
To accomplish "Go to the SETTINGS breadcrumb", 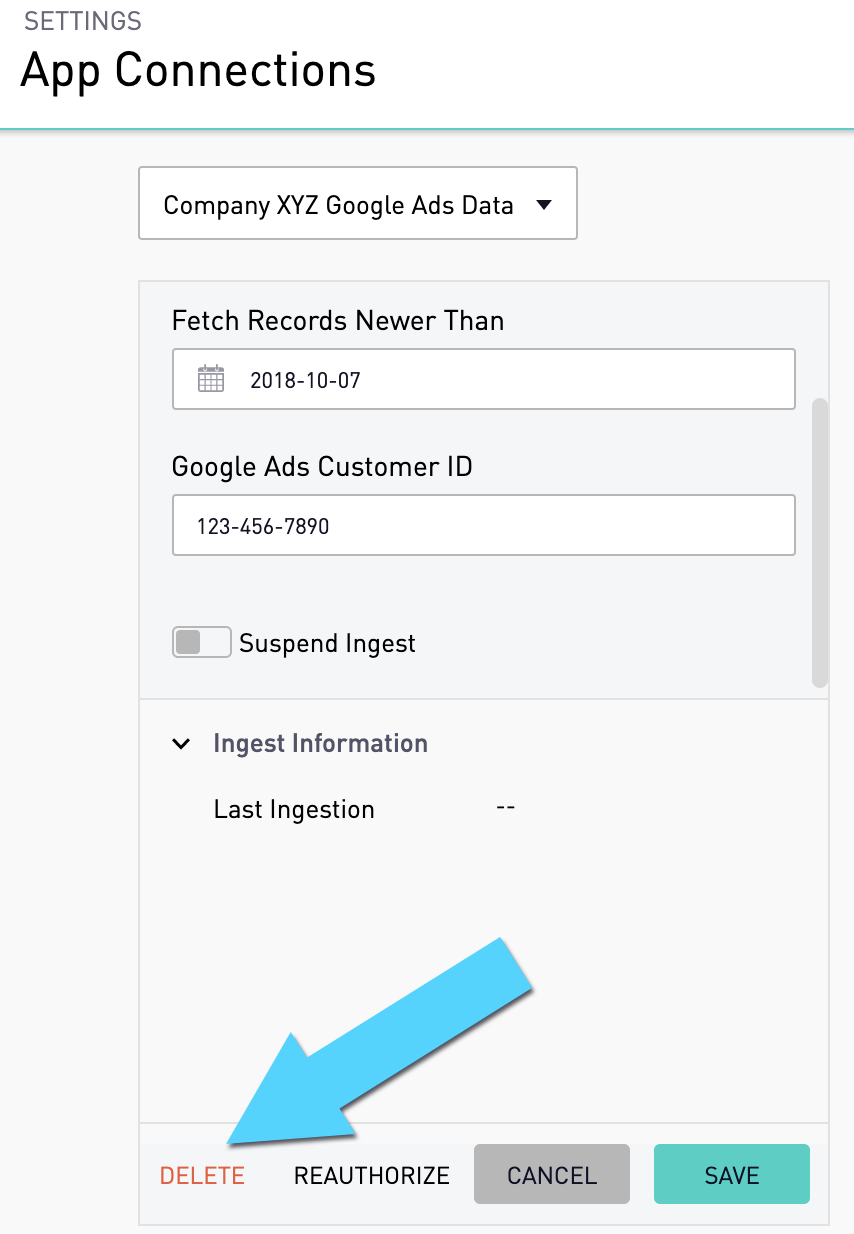I will (x=83, y=21).
